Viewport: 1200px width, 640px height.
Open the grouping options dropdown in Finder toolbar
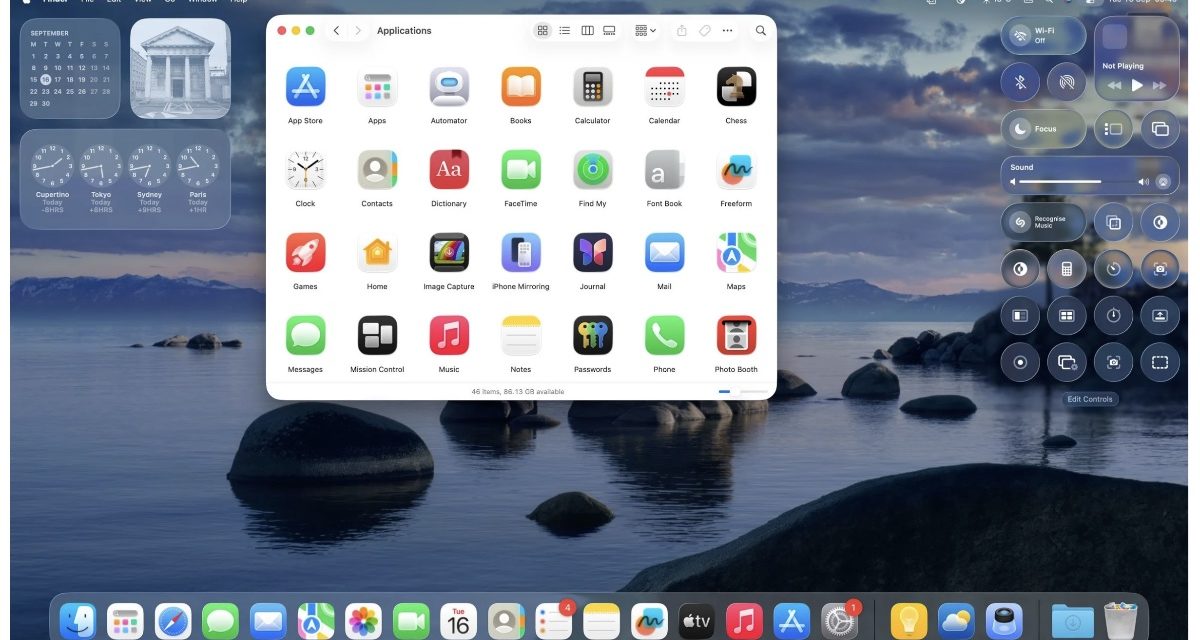click(x=644, y=30)
